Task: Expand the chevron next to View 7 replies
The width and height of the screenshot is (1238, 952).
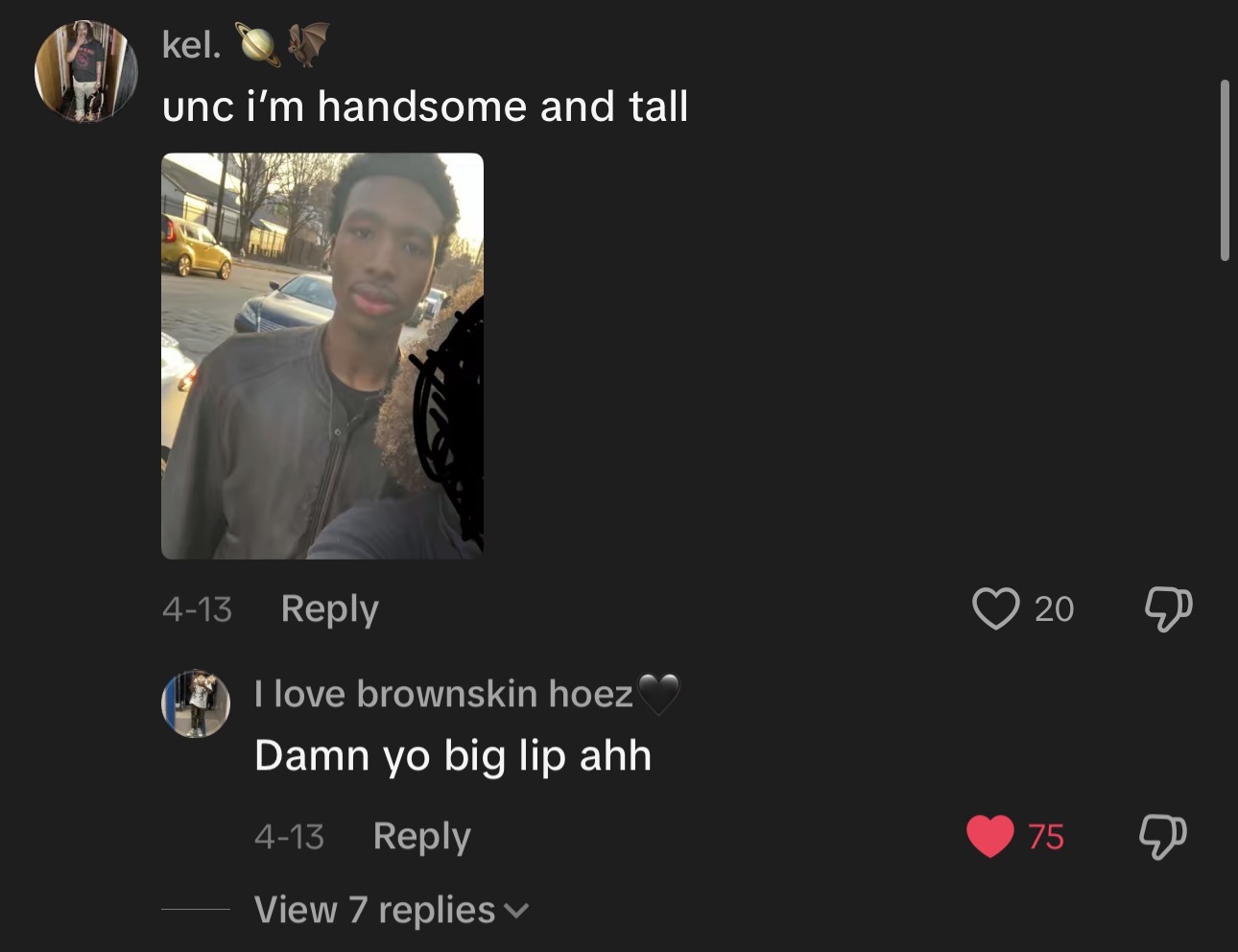Action: coord(516,911)
